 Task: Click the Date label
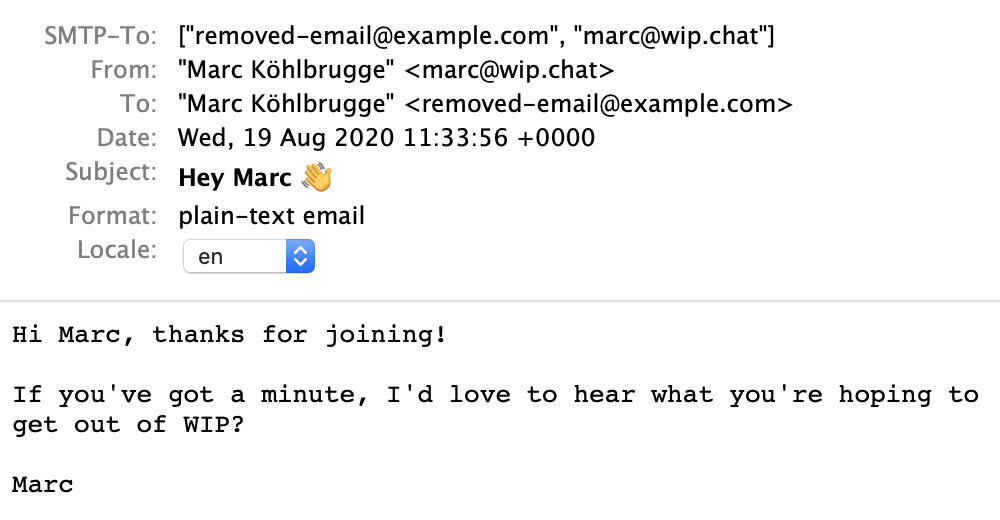[127, 138]
